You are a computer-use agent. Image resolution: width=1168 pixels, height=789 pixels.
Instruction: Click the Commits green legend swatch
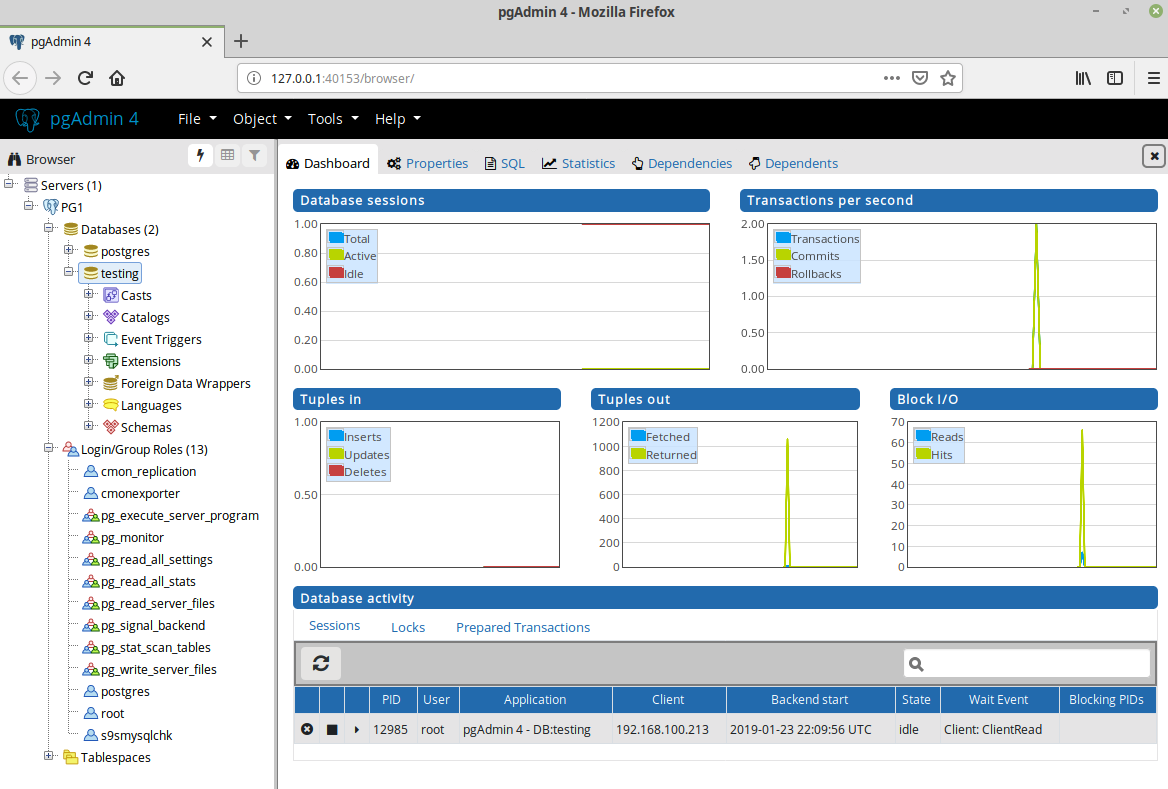click(783, 255)
